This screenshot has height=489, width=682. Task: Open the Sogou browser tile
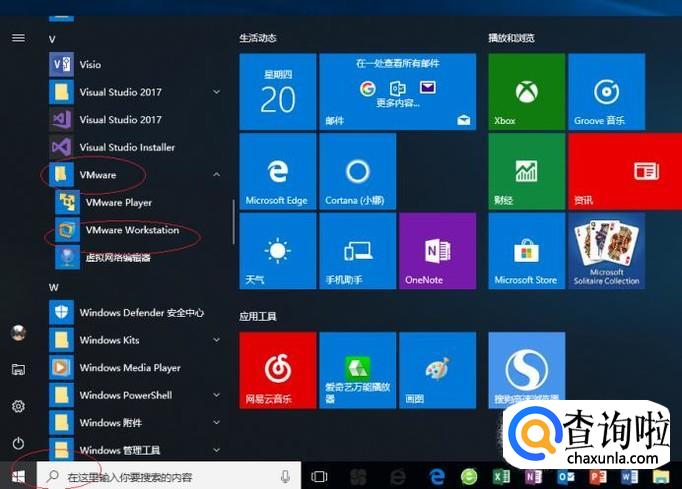(526, 370)
